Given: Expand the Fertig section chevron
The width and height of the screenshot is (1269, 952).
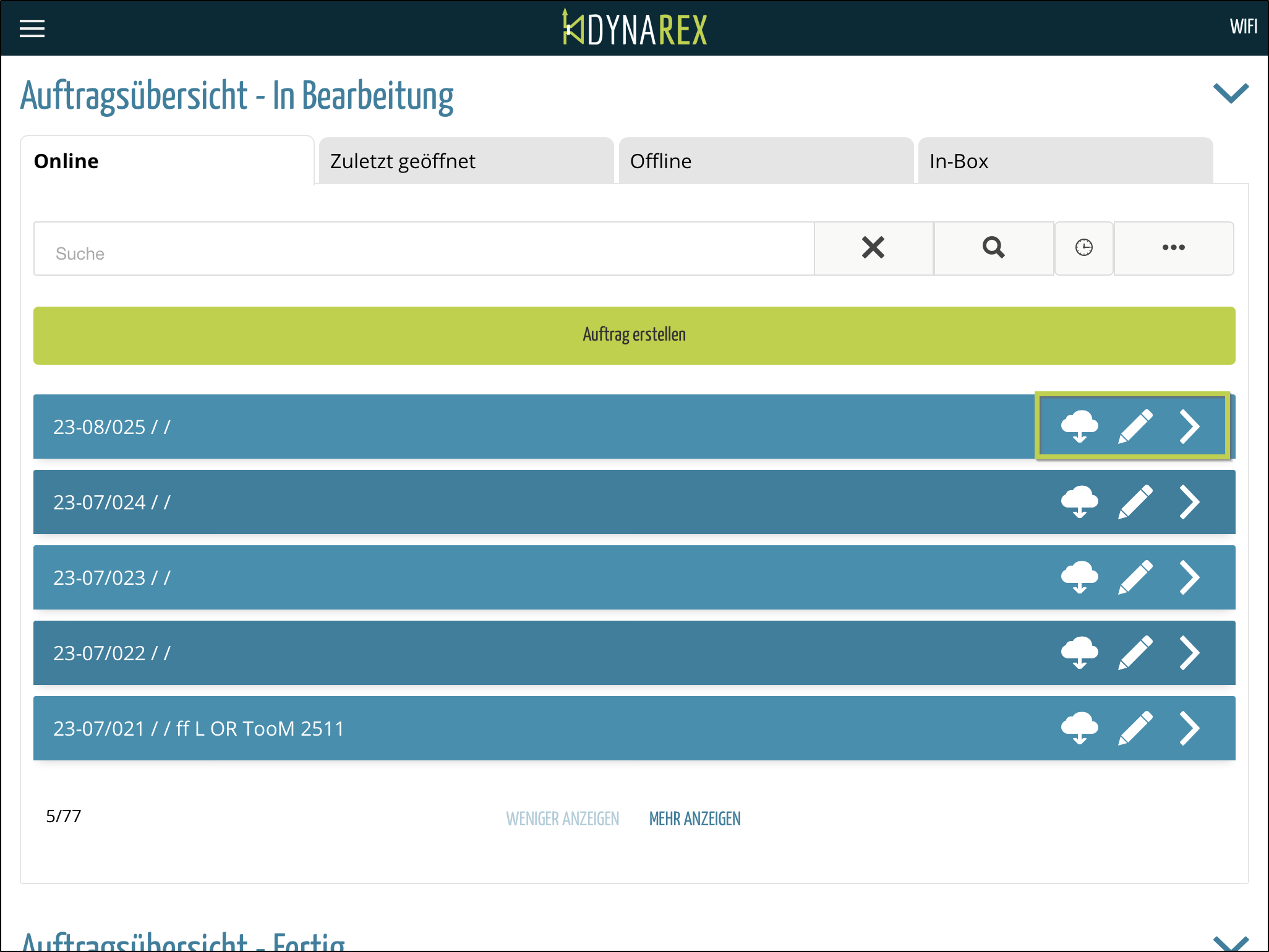Looking at the screenshot, I should pyautogui.click(x=1231, y=943).
